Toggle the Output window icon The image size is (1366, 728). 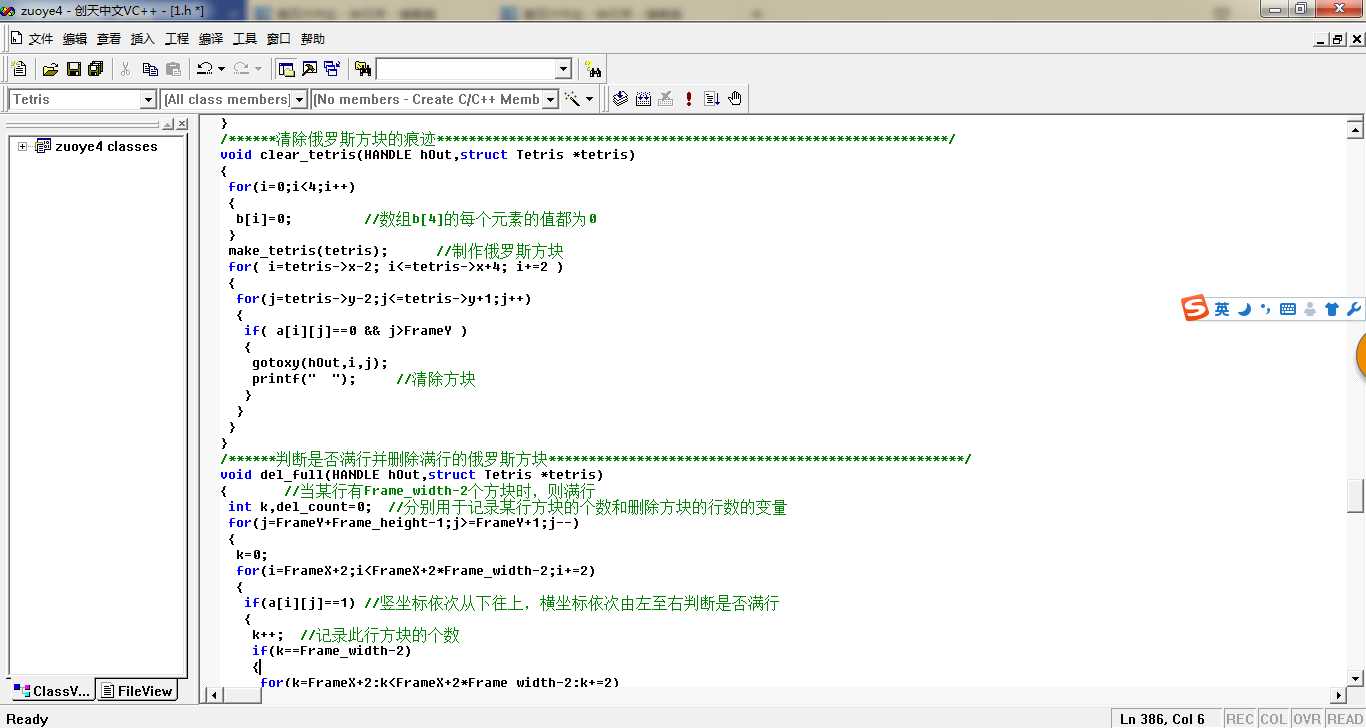click(x=309, y=69)
